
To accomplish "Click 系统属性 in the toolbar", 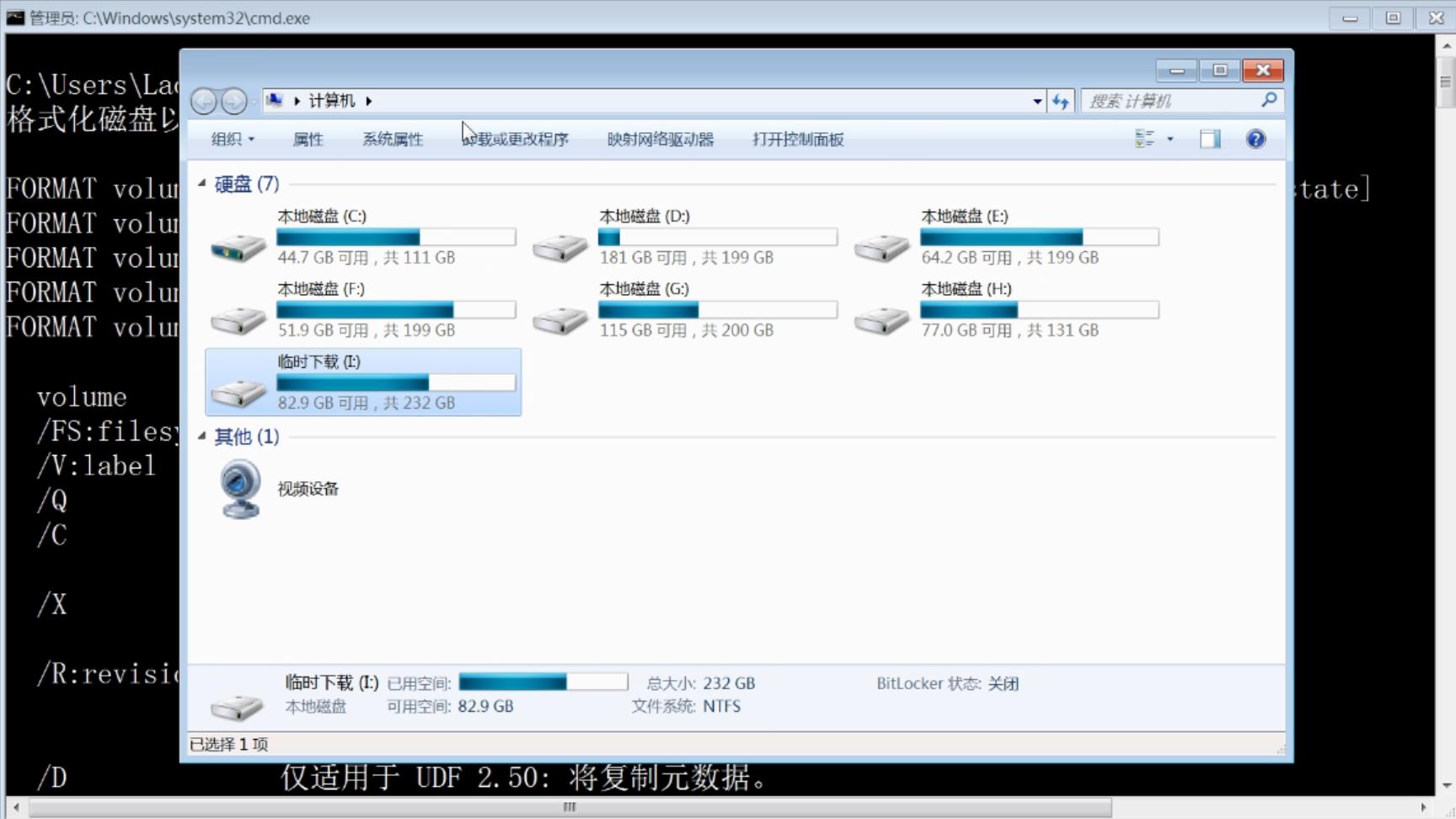I will pyautogui.click(x=391, y=139).
